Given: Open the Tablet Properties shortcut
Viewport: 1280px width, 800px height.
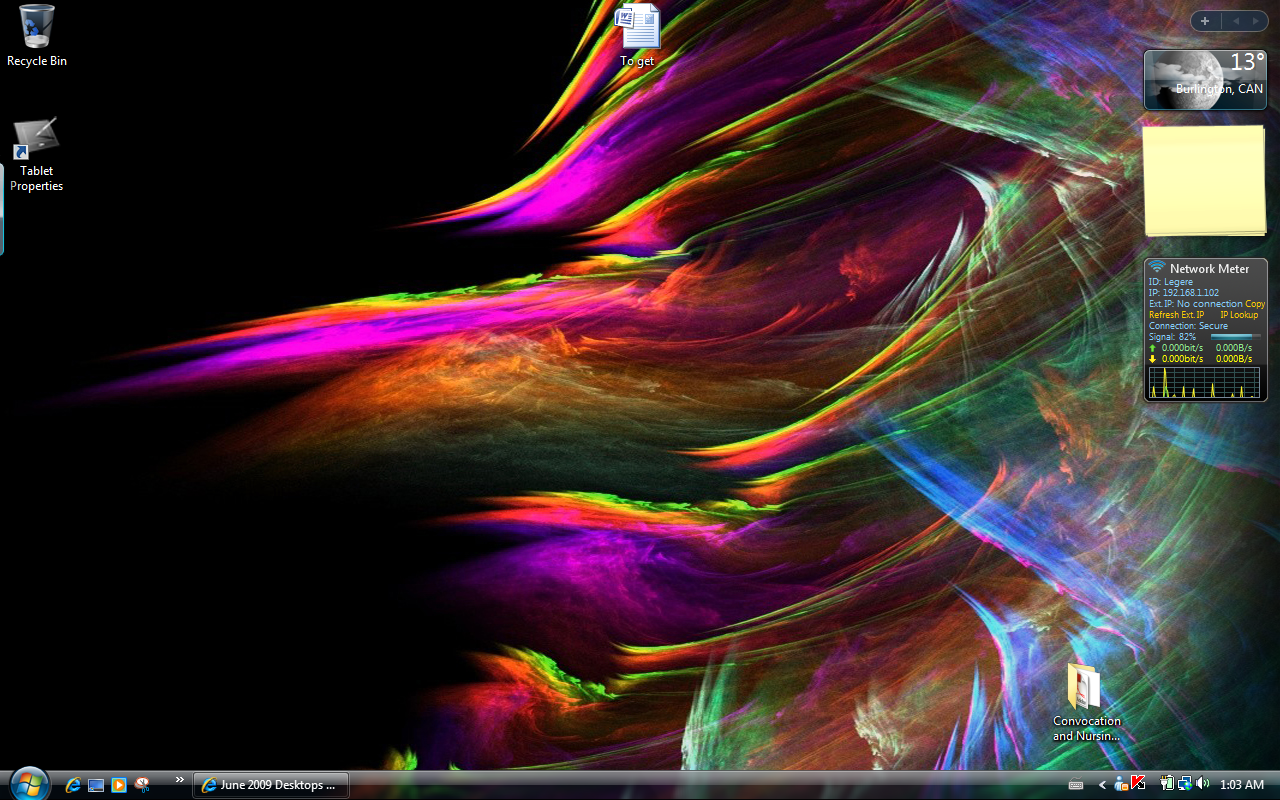Looking at the screenshot, I should (36, 140).
